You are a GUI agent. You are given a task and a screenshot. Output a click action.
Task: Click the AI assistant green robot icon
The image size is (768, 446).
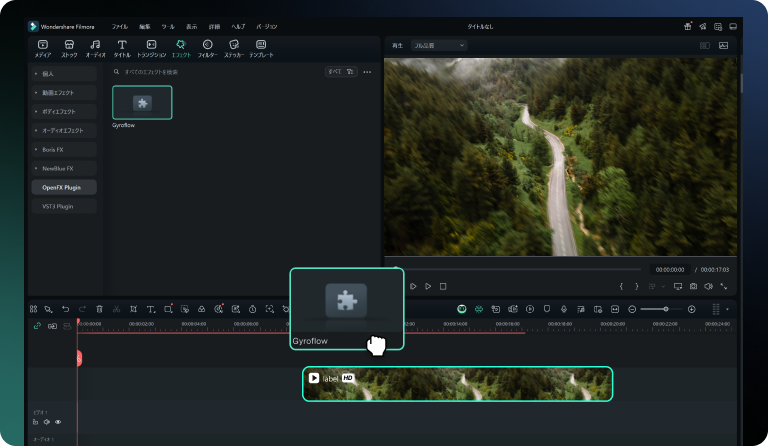click(462, 309)
